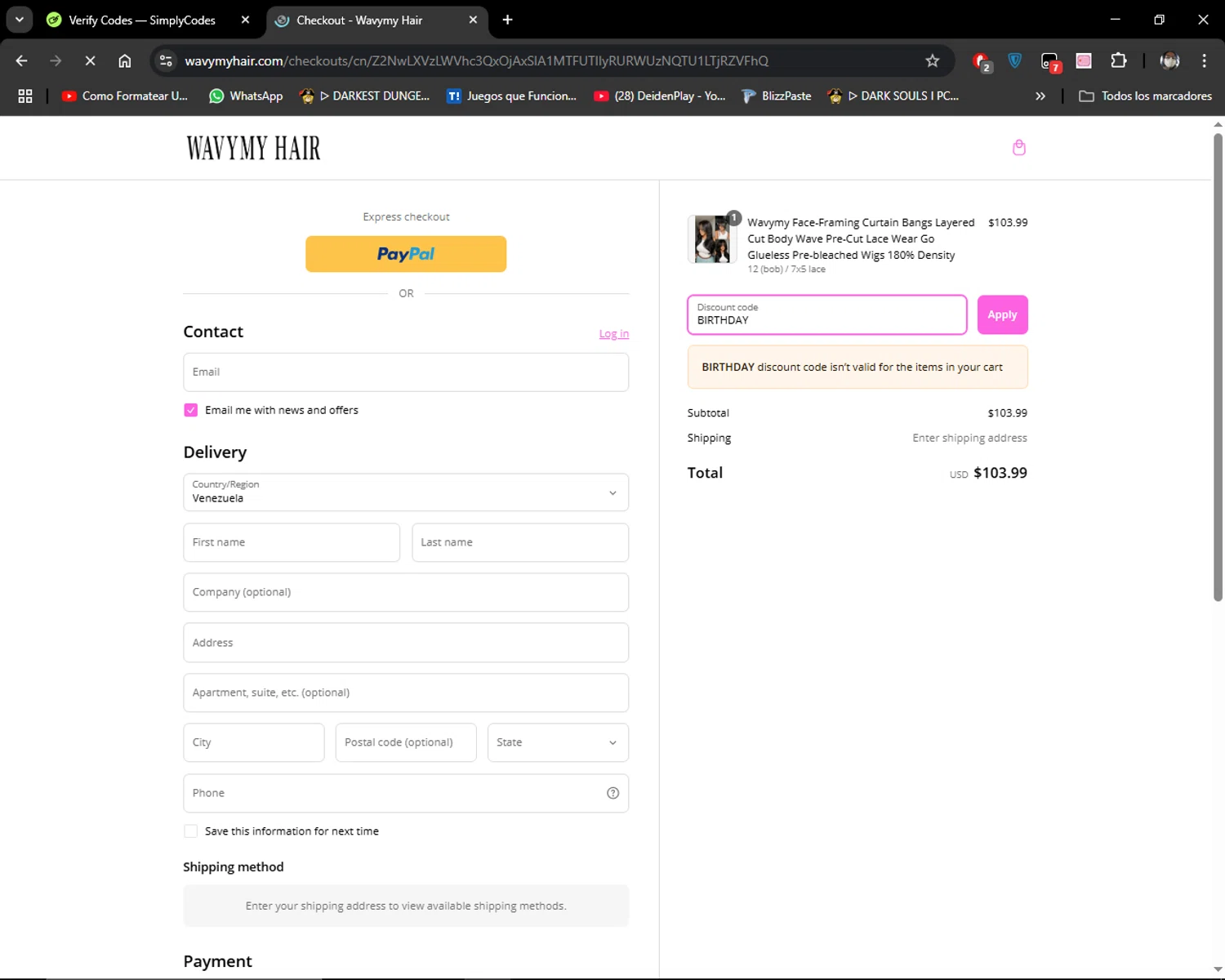
Task: Click the Discount code input with BIRTHDAY
Action: point(827,314)
